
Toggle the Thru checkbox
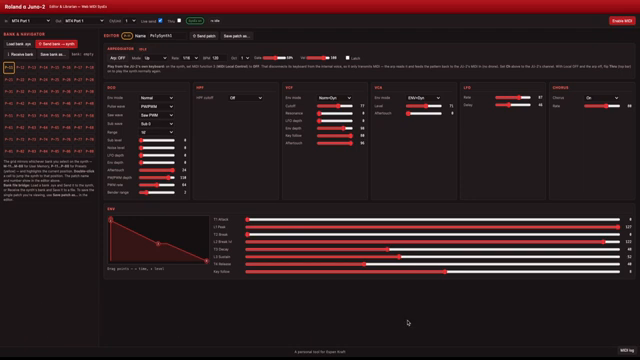pyautogui.click(x=179, y=20)
